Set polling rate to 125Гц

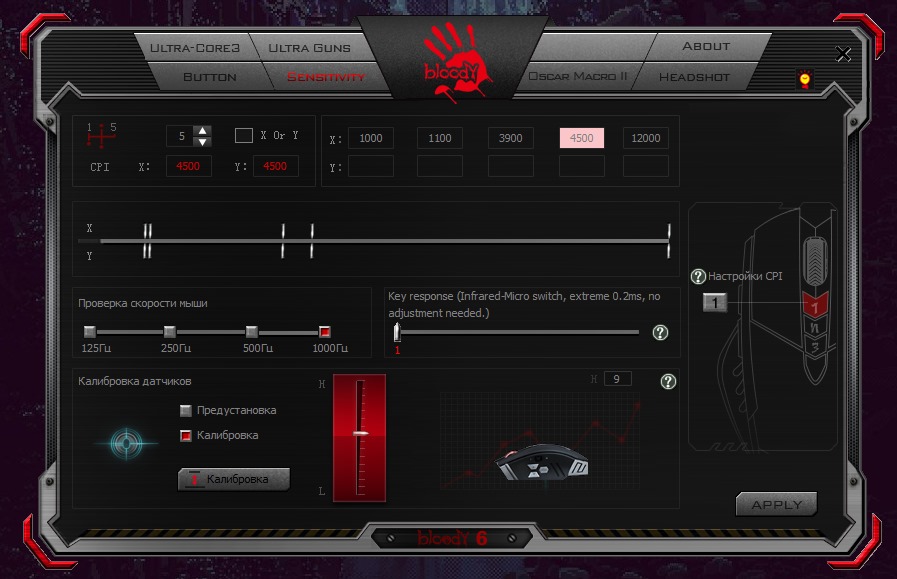pos(90,331)
